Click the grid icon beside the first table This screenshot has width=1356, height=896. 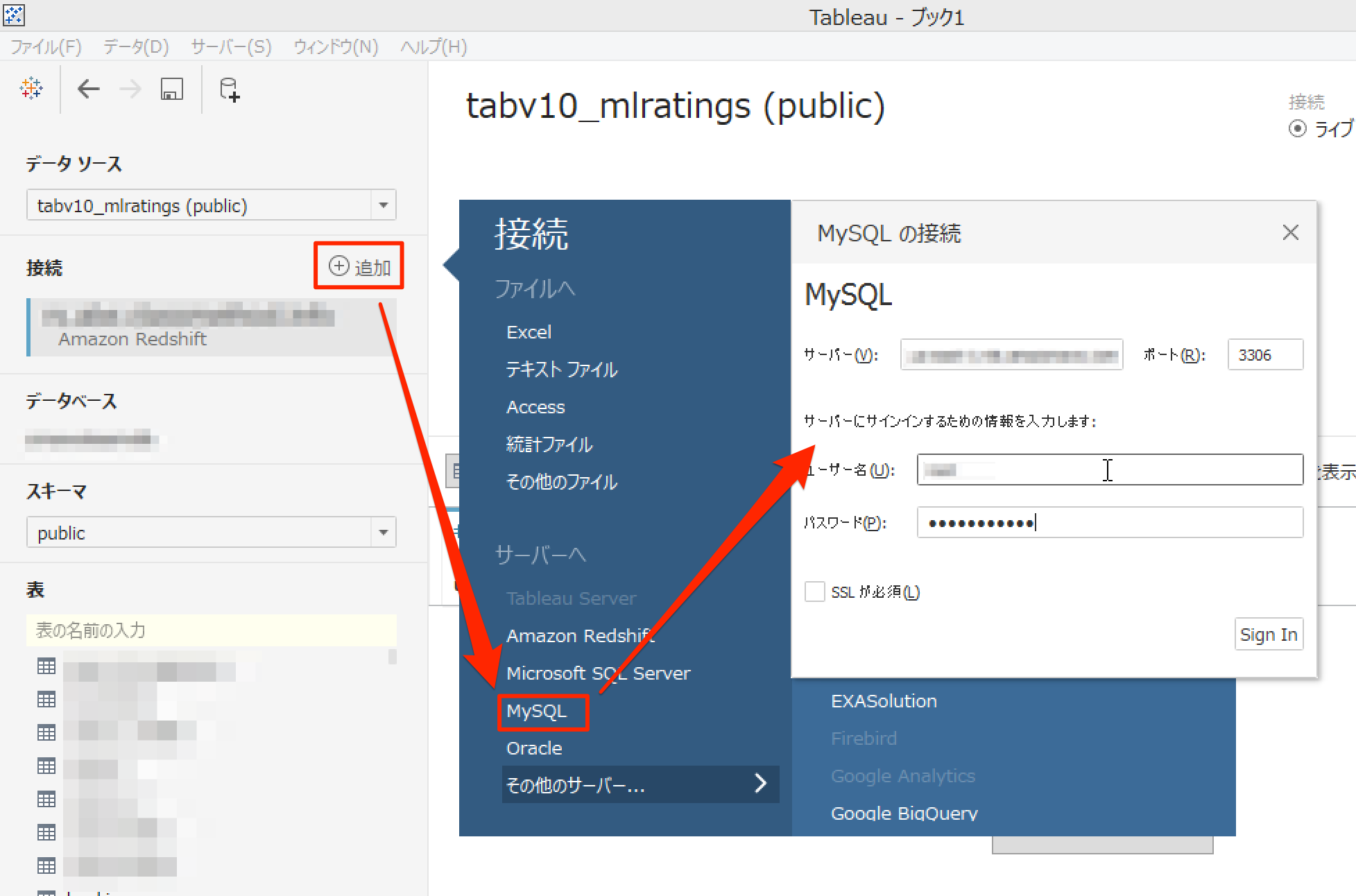pyautogui.click(x=46, y=666)
